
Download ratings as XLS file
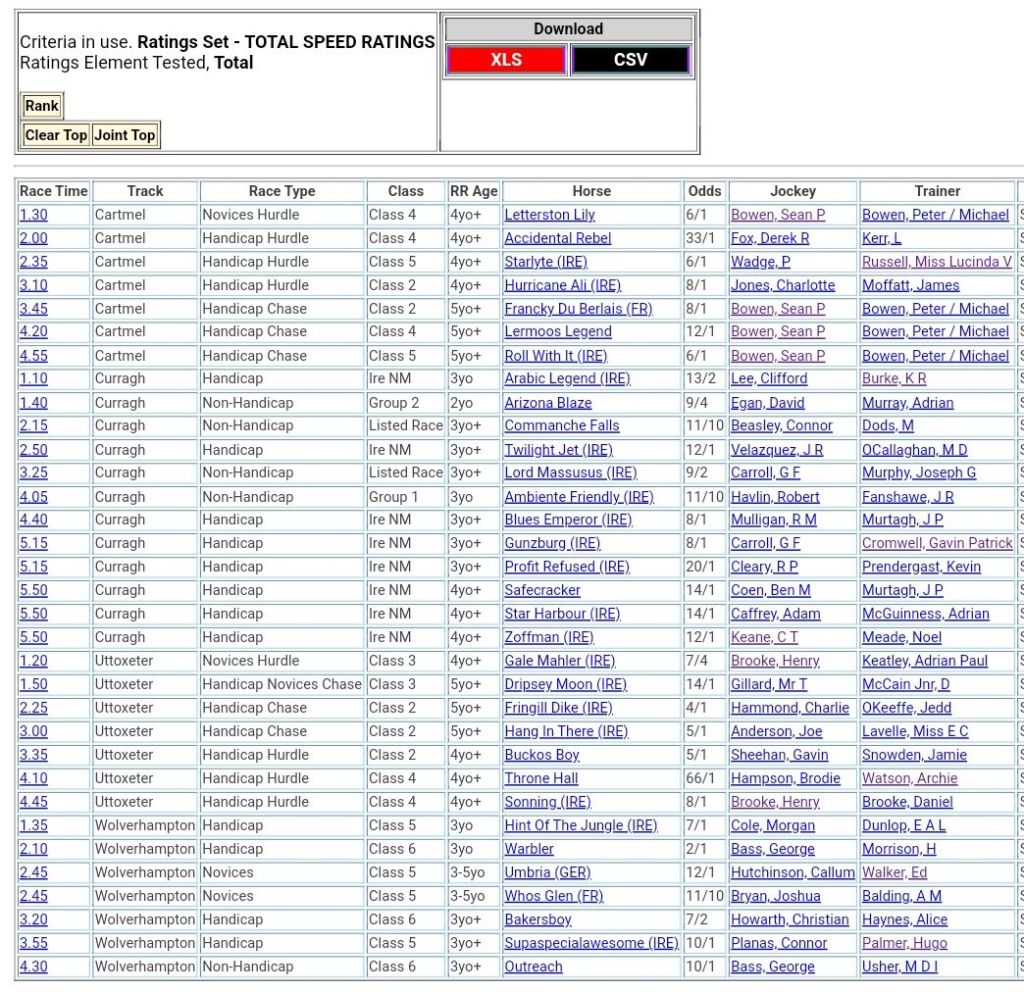pos(506,60)
